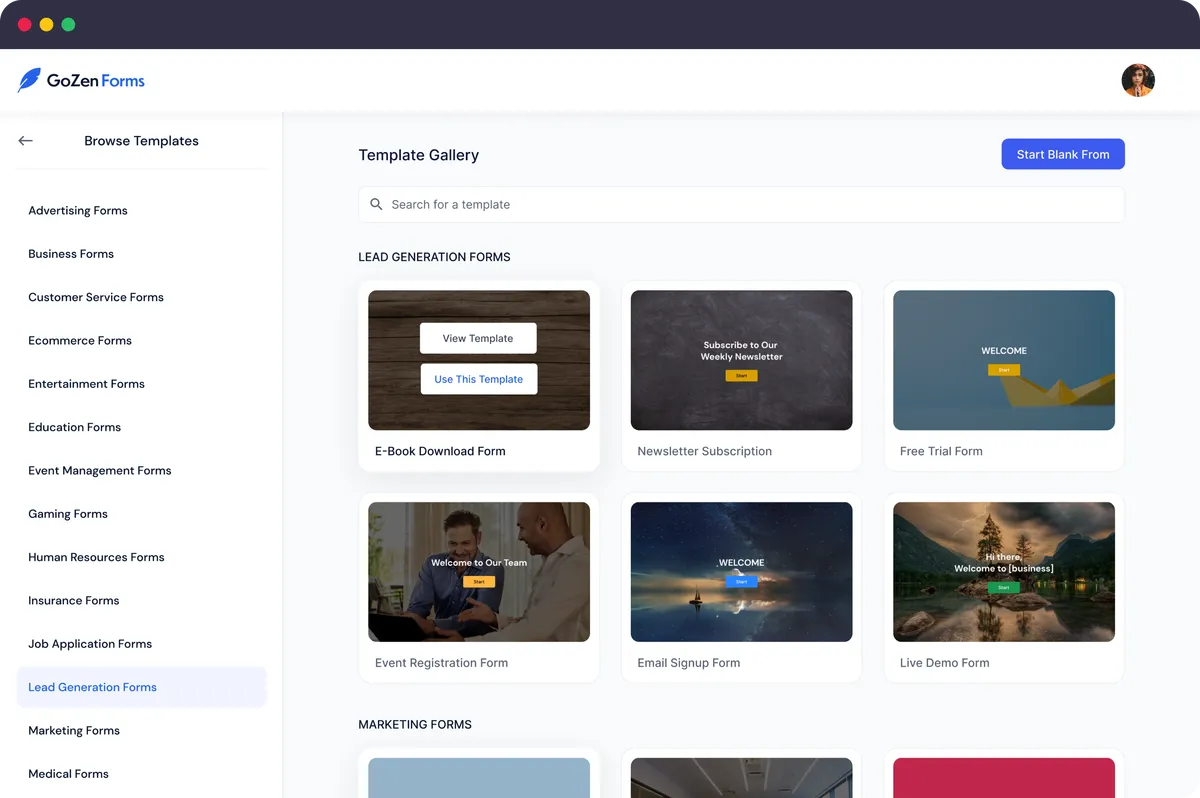Select Human Resources Forms in sidebar
The width and height of the screenshot is (1200, 798).
[96, 557]
